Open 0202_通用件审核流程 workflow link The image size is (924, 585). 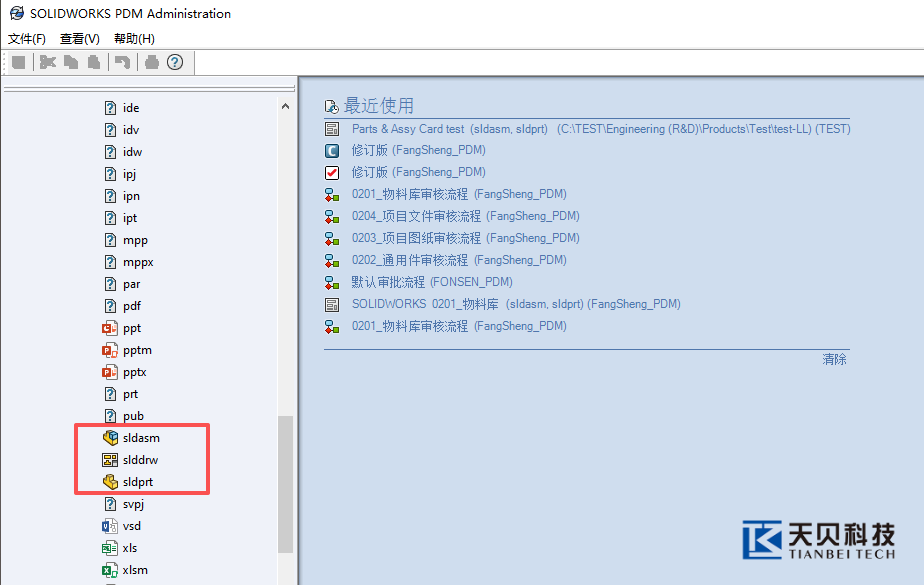459,260
